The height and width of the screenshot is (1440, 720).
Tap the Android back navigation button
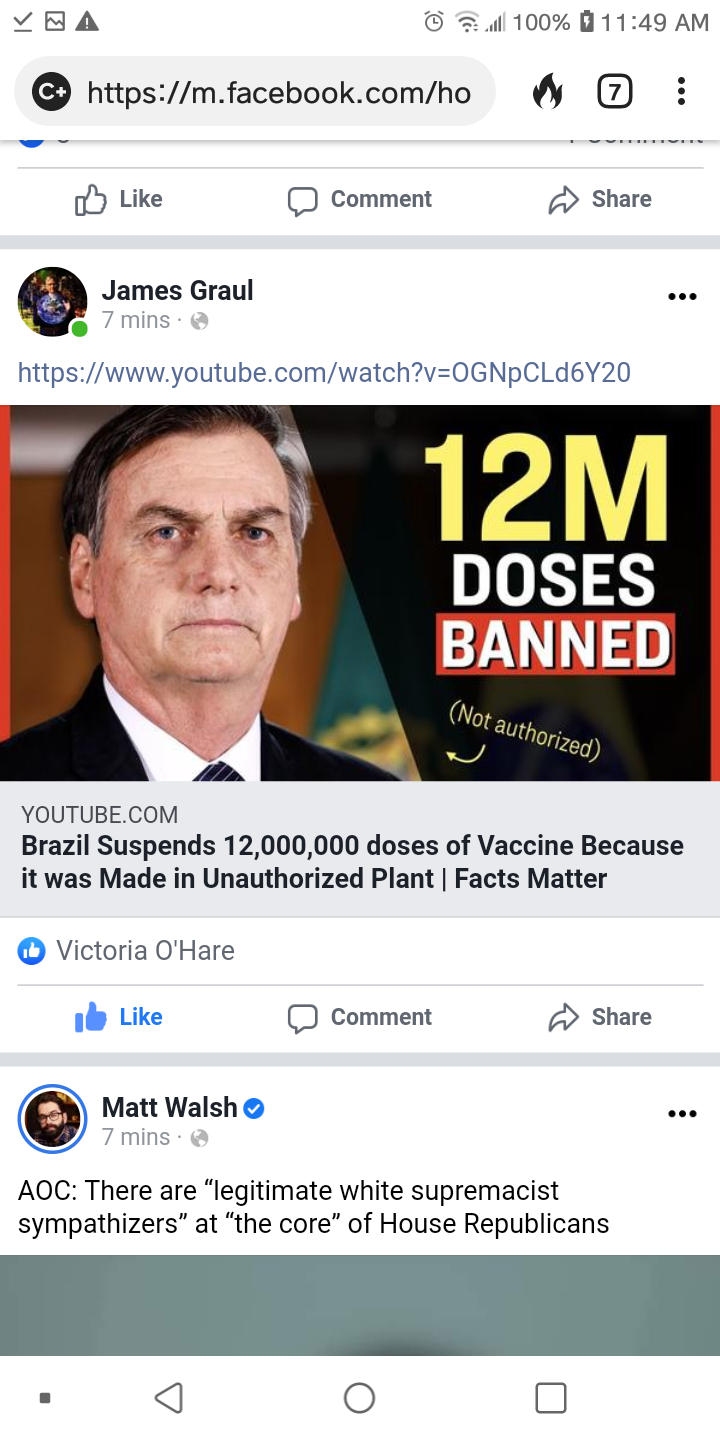click(x=169, y=1397)
